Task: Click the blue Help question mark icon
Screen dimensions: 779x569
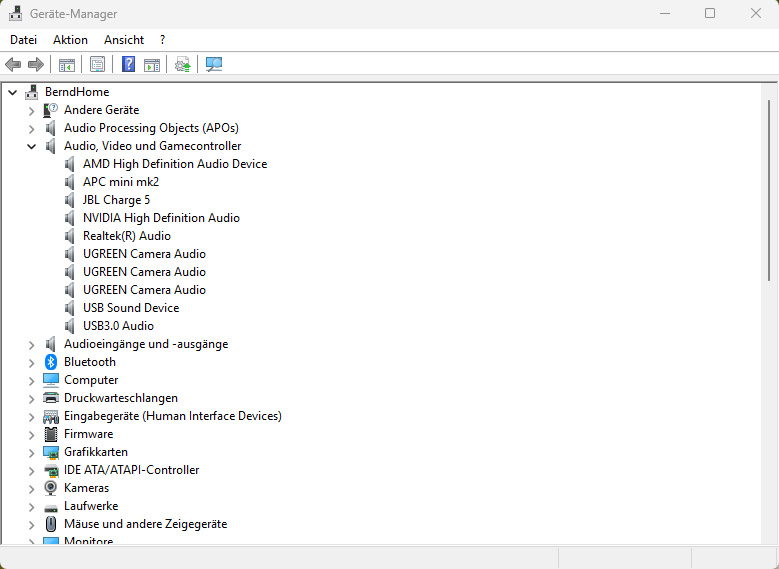Action: click(128, 65)
